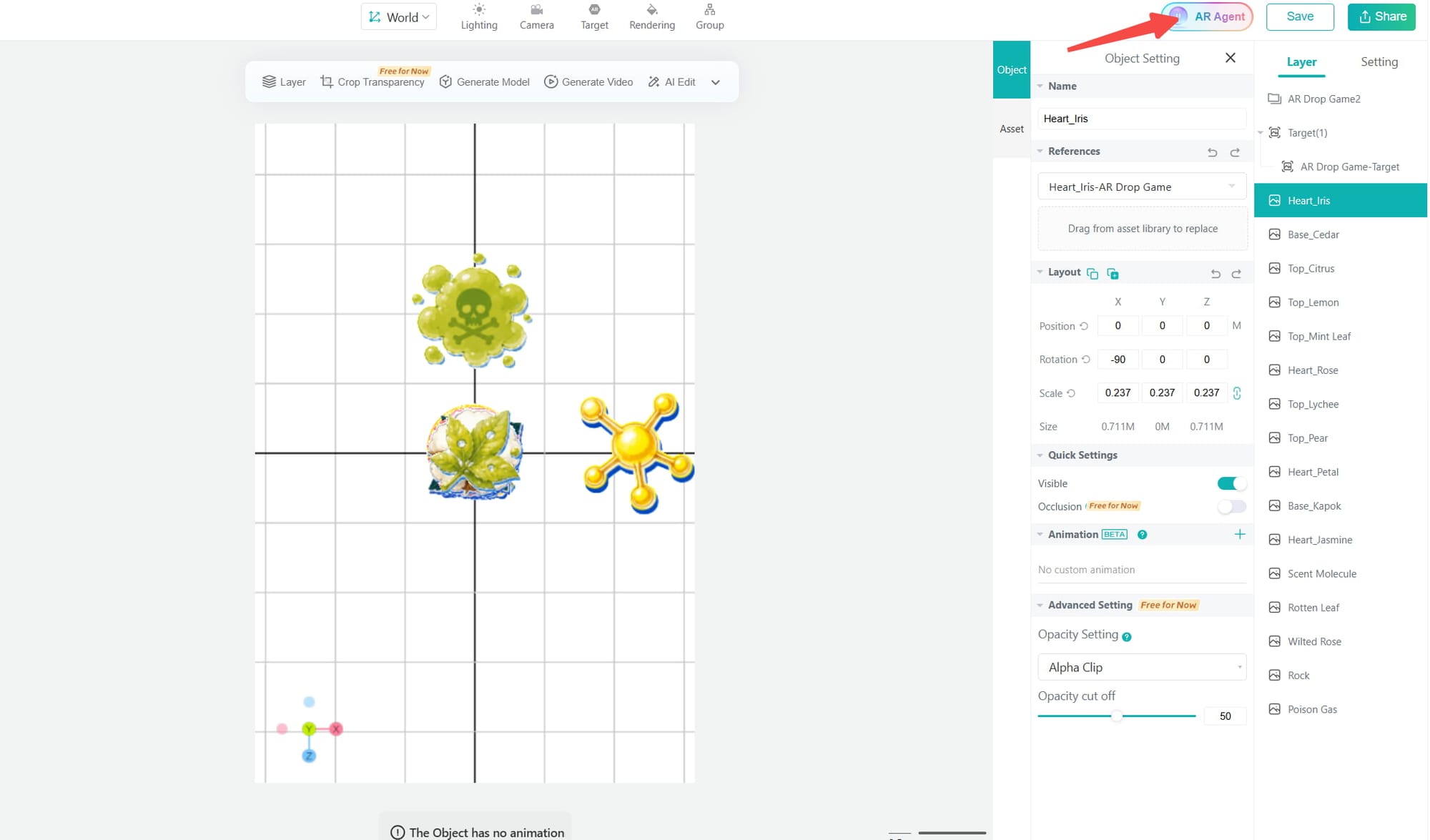Collapse the Quick Settings section
Viewport: 1430px width, 840px height.
coord(1040,455)
